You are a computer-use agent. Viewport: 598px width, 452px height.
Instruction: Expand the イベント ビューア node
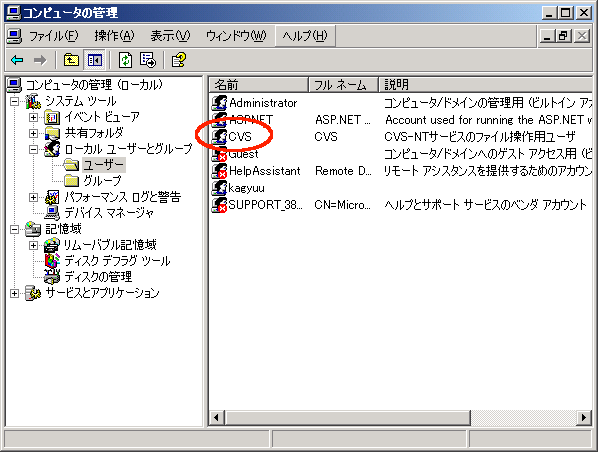click(34, 117)
